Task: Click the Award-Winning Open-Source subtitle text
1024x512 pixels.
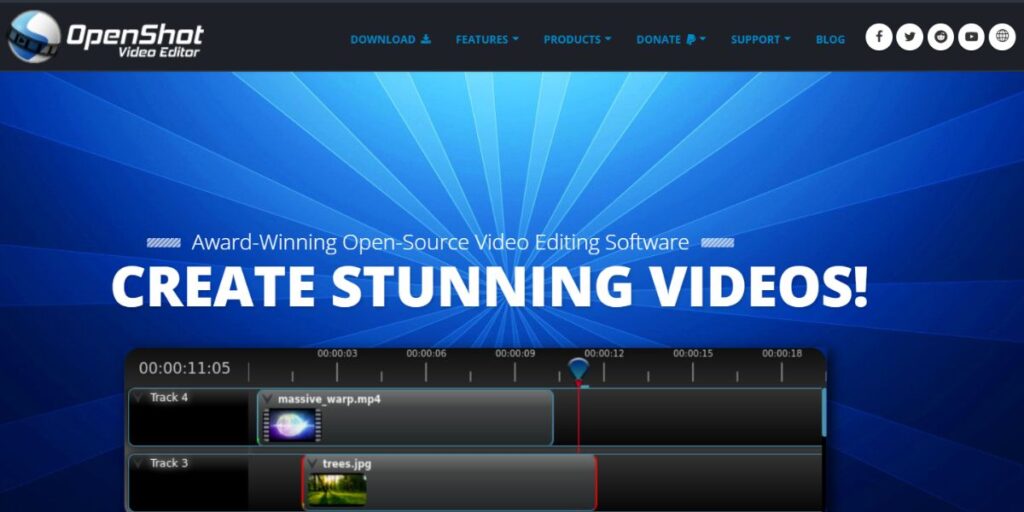Action: coord(440,243)
